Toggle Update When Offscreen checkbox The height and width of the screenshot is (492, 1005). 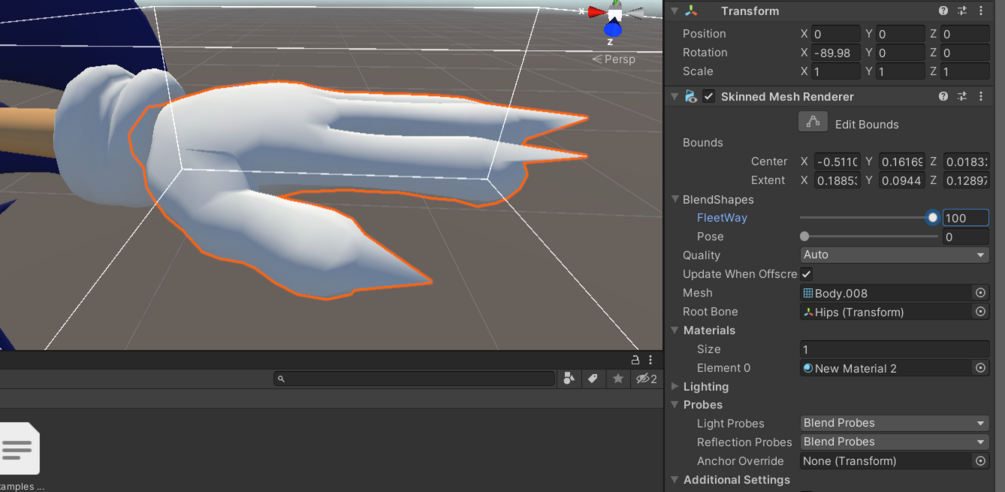[x=806, y=274]
